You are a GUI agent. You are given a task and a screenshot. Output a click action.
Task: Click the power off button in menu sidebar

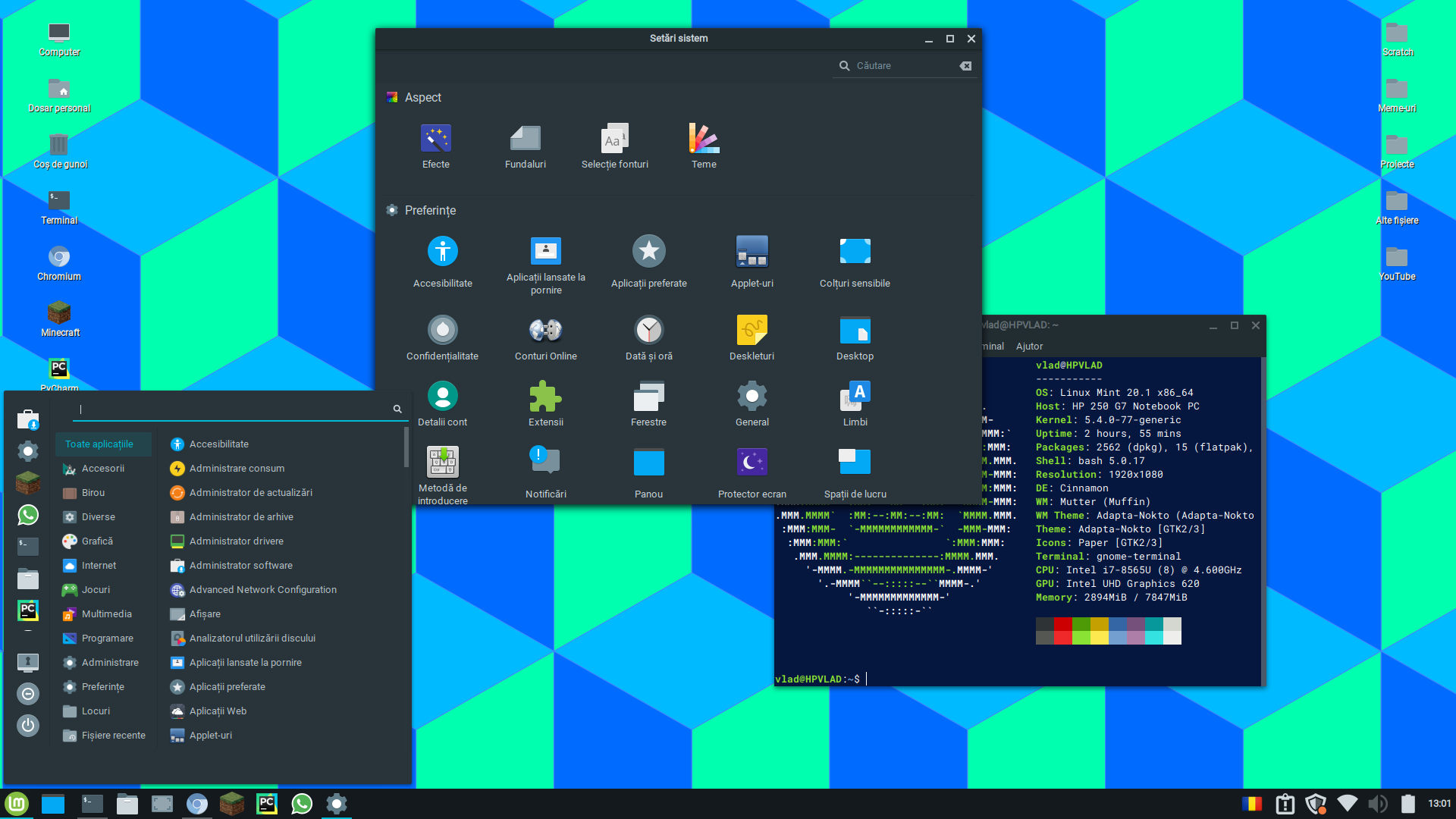[28, 725]
